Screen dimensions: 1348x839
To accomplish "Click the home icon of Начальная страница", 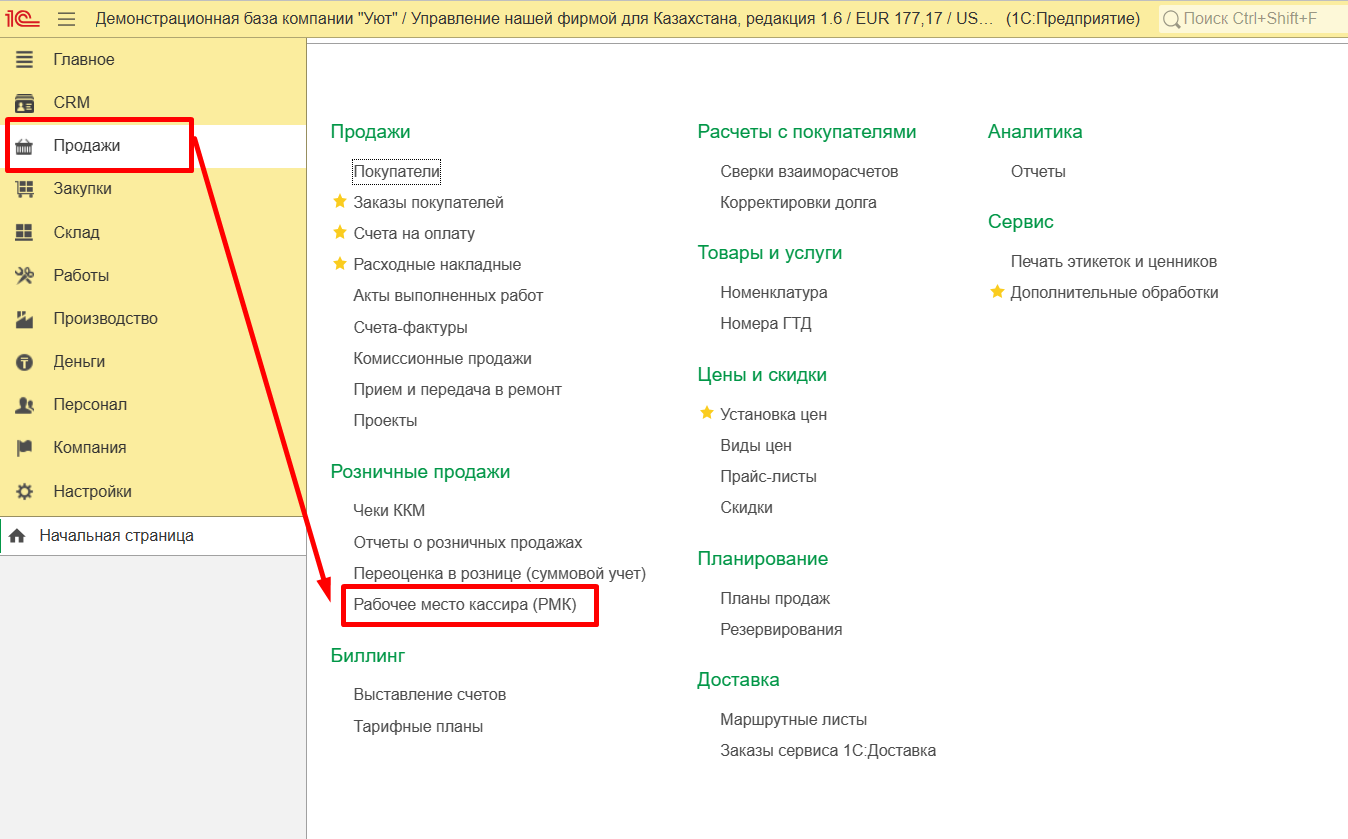I will pyautogui.click(x=17, y=536).
